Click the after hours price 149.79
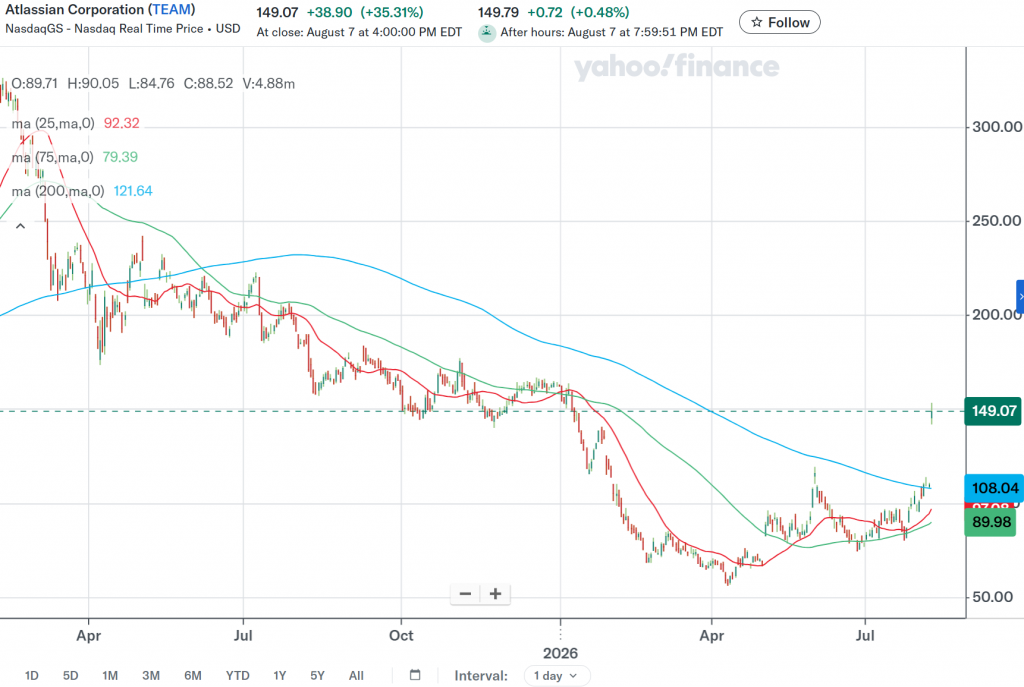Image resolution: width=1024 pixels, height=687 pixels. point(498,12)
